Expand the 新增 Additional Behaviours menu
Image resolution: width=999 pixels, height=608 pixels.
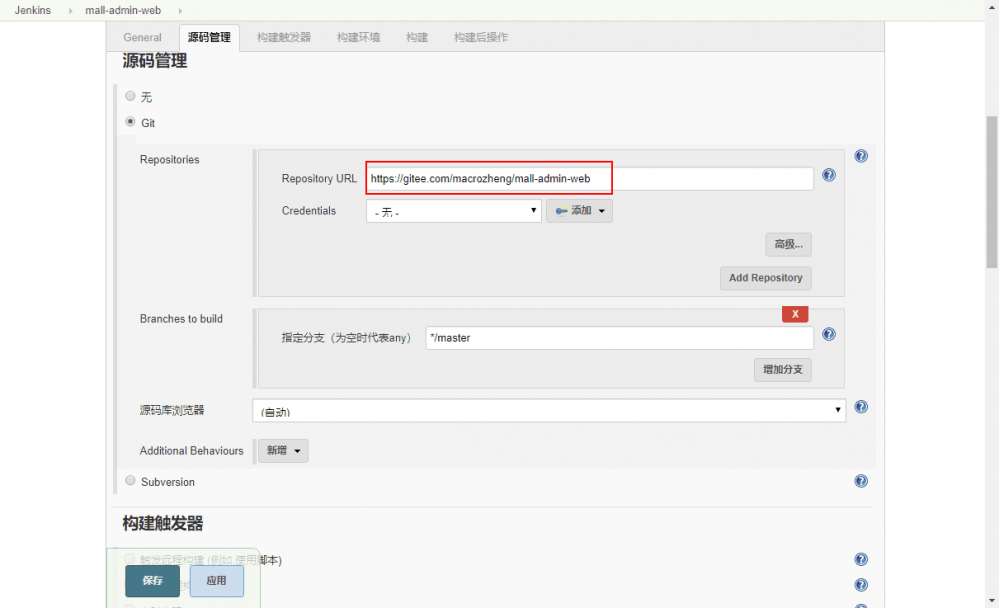click(x=283, y=450)
